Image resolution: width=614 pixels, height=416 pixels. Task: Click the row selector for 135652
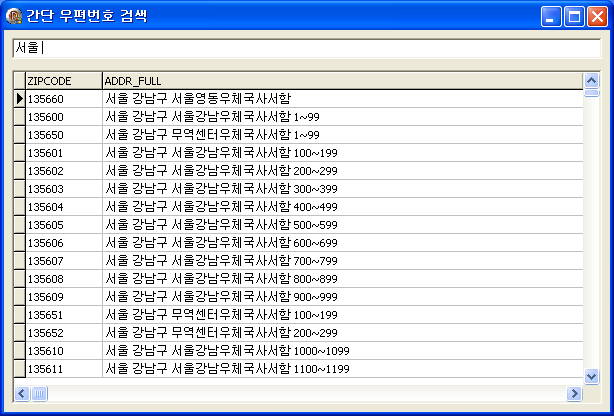[20, 333]
